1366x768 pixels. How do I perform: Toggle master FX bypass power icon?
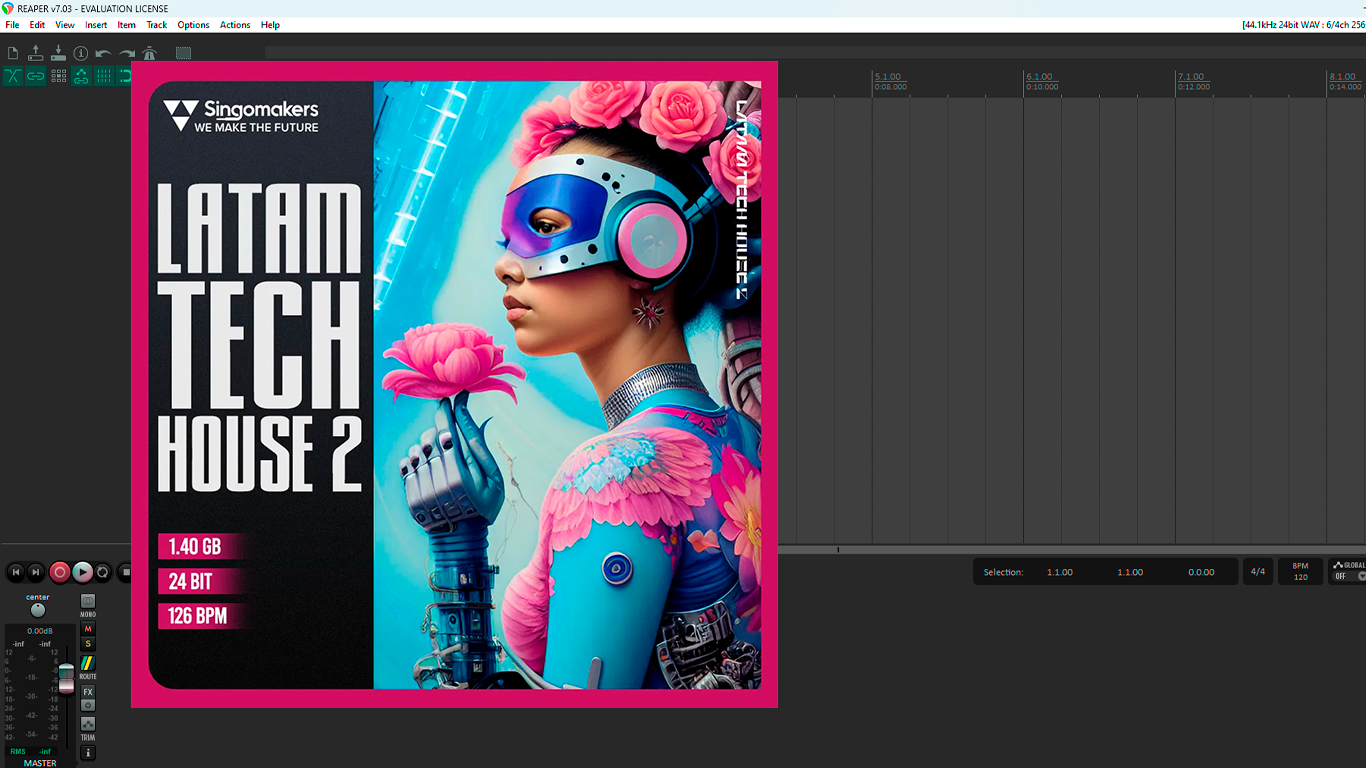point(88,705)
